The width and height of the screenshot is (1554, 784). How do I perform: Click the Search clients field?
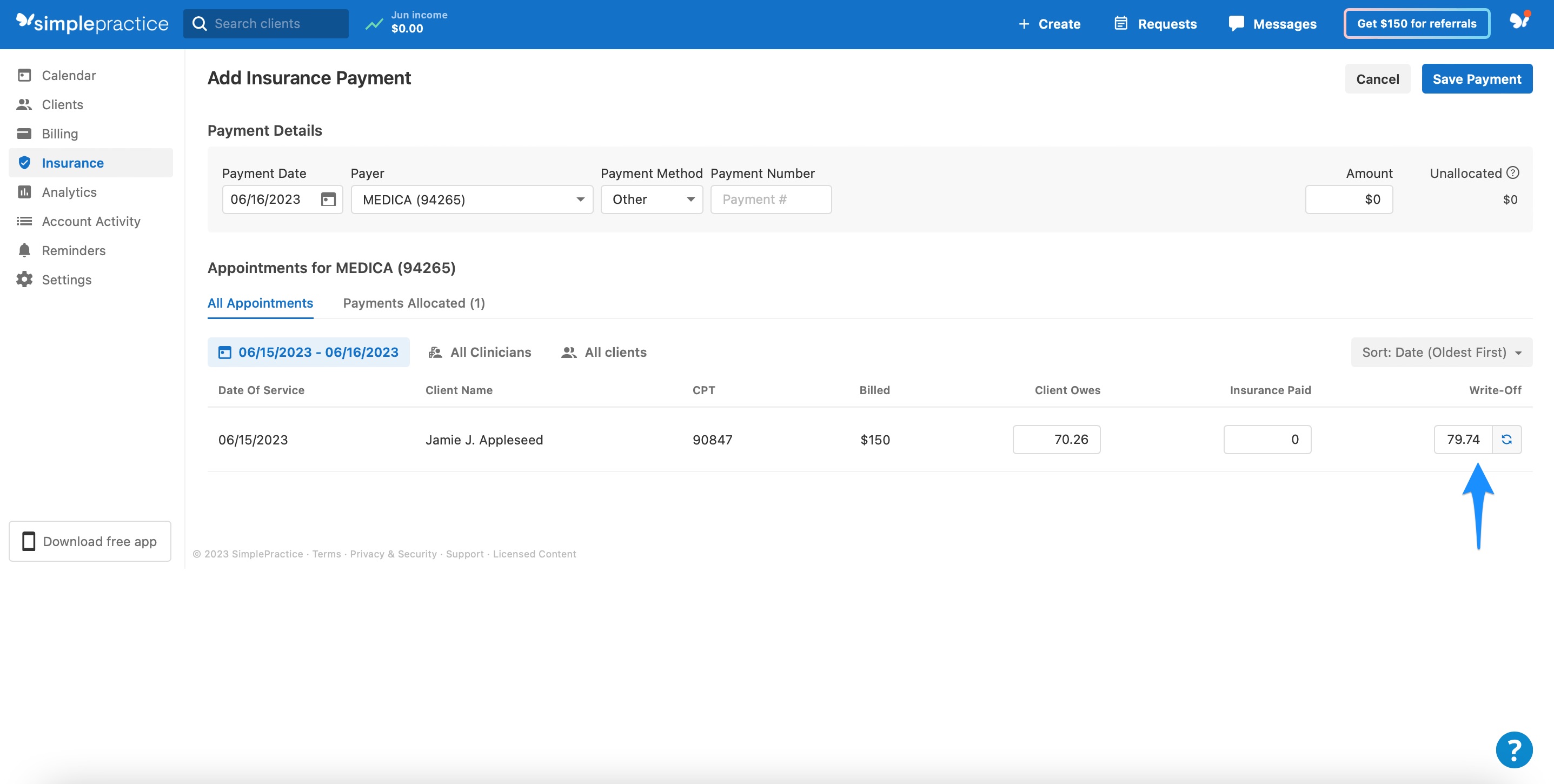coord(265,24)
